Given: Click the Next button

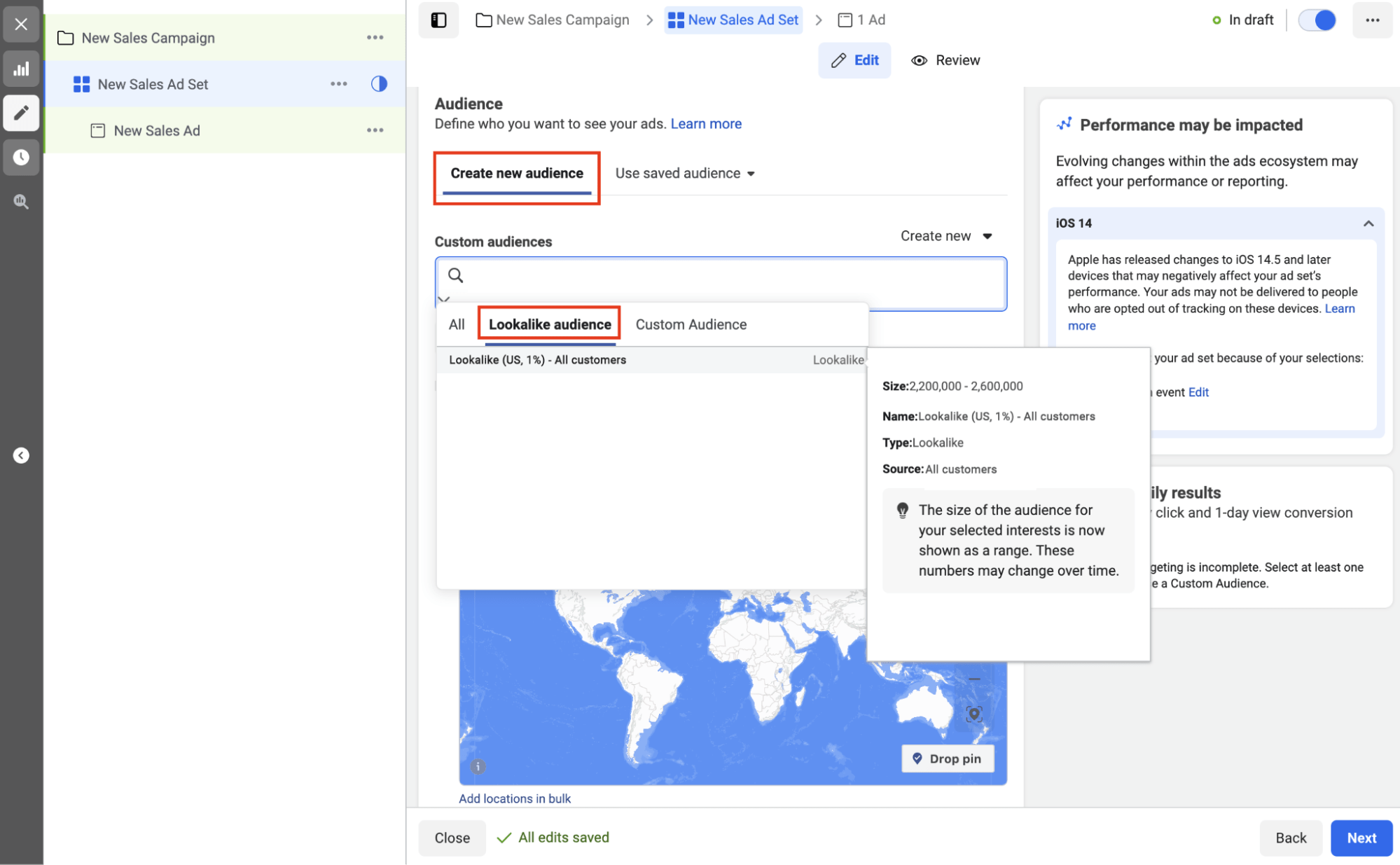Looking at the screenshot, I should [x=1361, y=838].
